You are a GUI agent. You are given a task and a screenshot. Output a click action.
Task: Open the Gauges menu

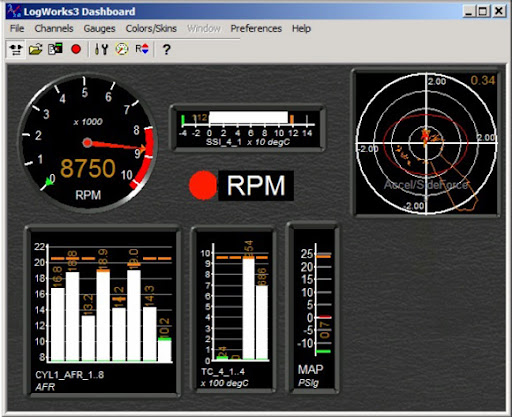[99, 29]
